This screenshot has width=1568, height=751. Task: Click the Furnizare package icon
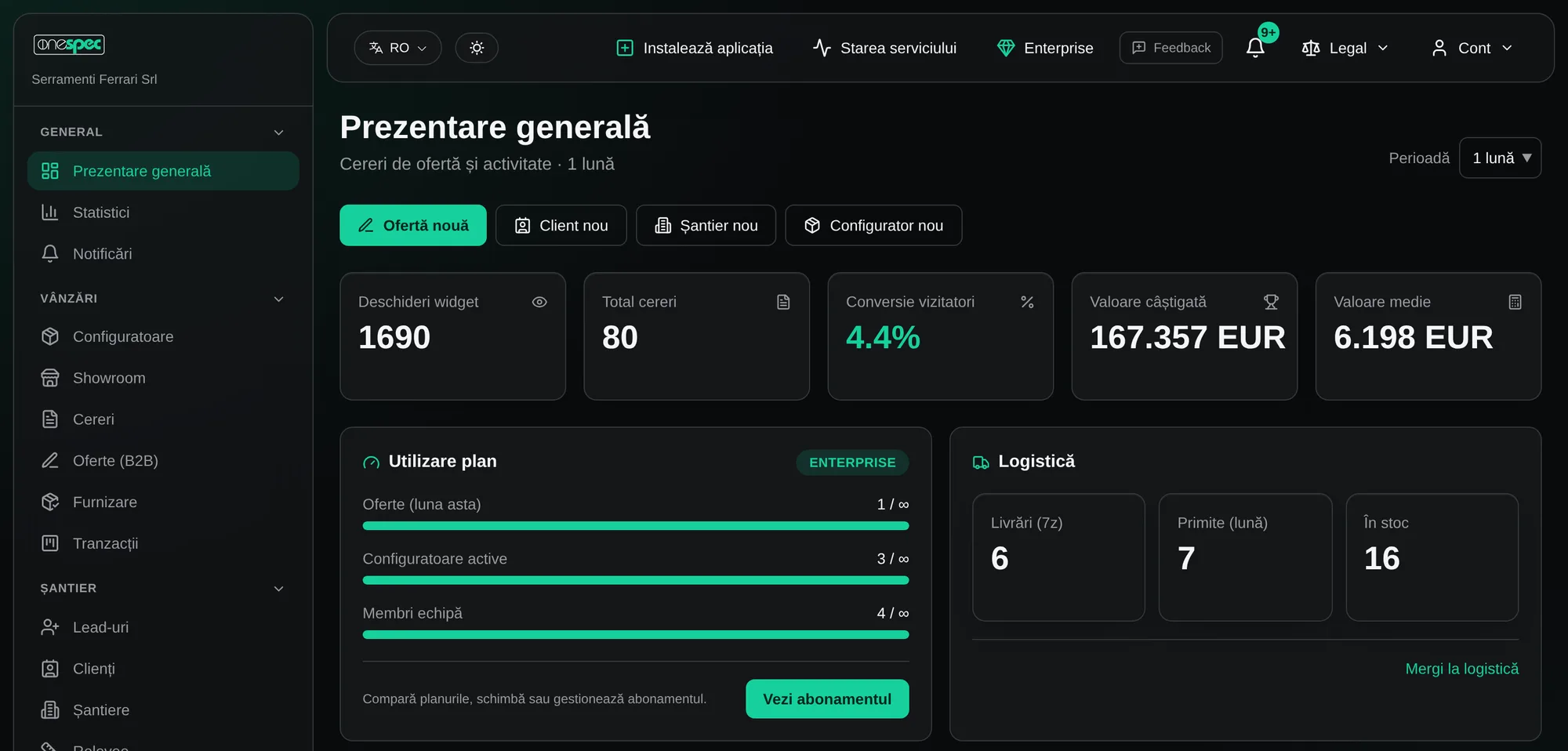pyautogui.click(x=50, y=502)
